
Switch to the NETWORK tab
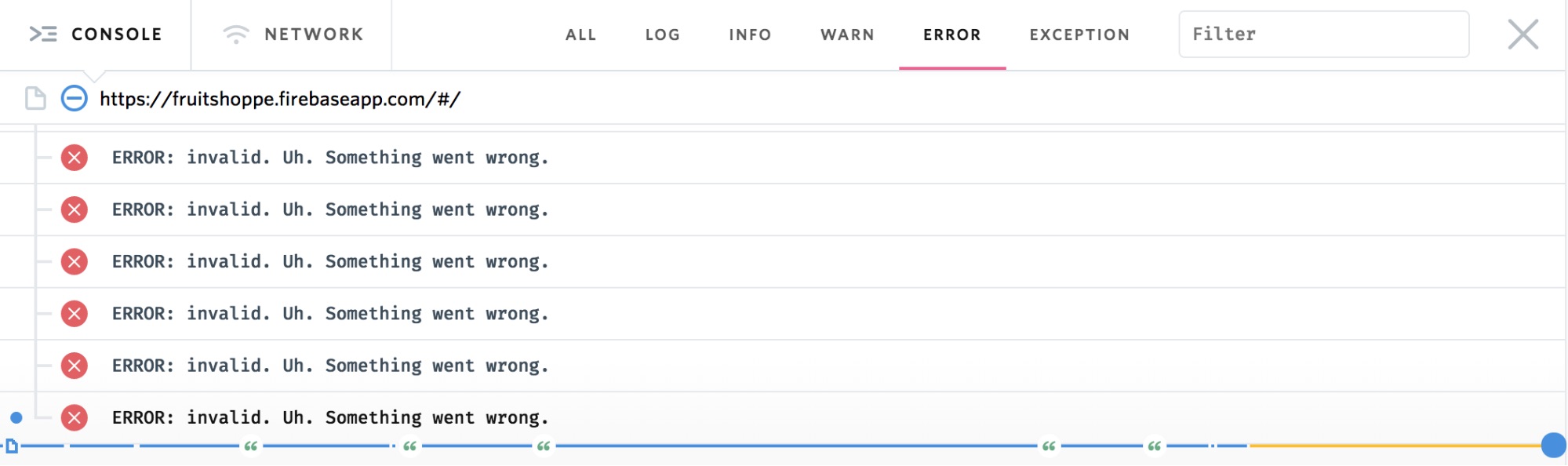[x=292, y=35]
